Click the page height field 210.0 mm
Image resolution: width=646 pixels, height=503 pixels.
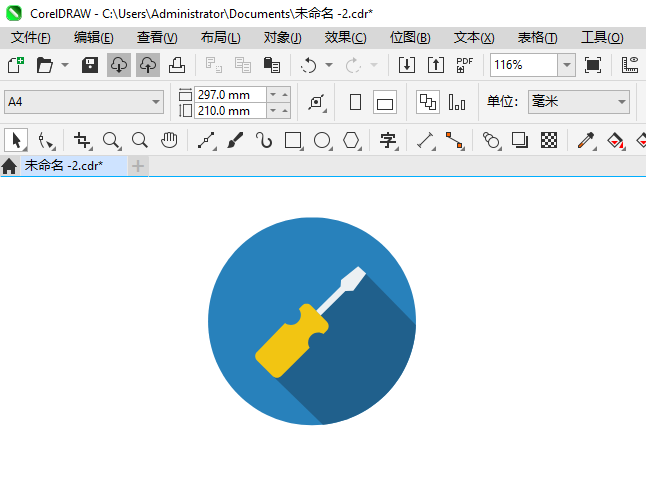coord(230,111)
